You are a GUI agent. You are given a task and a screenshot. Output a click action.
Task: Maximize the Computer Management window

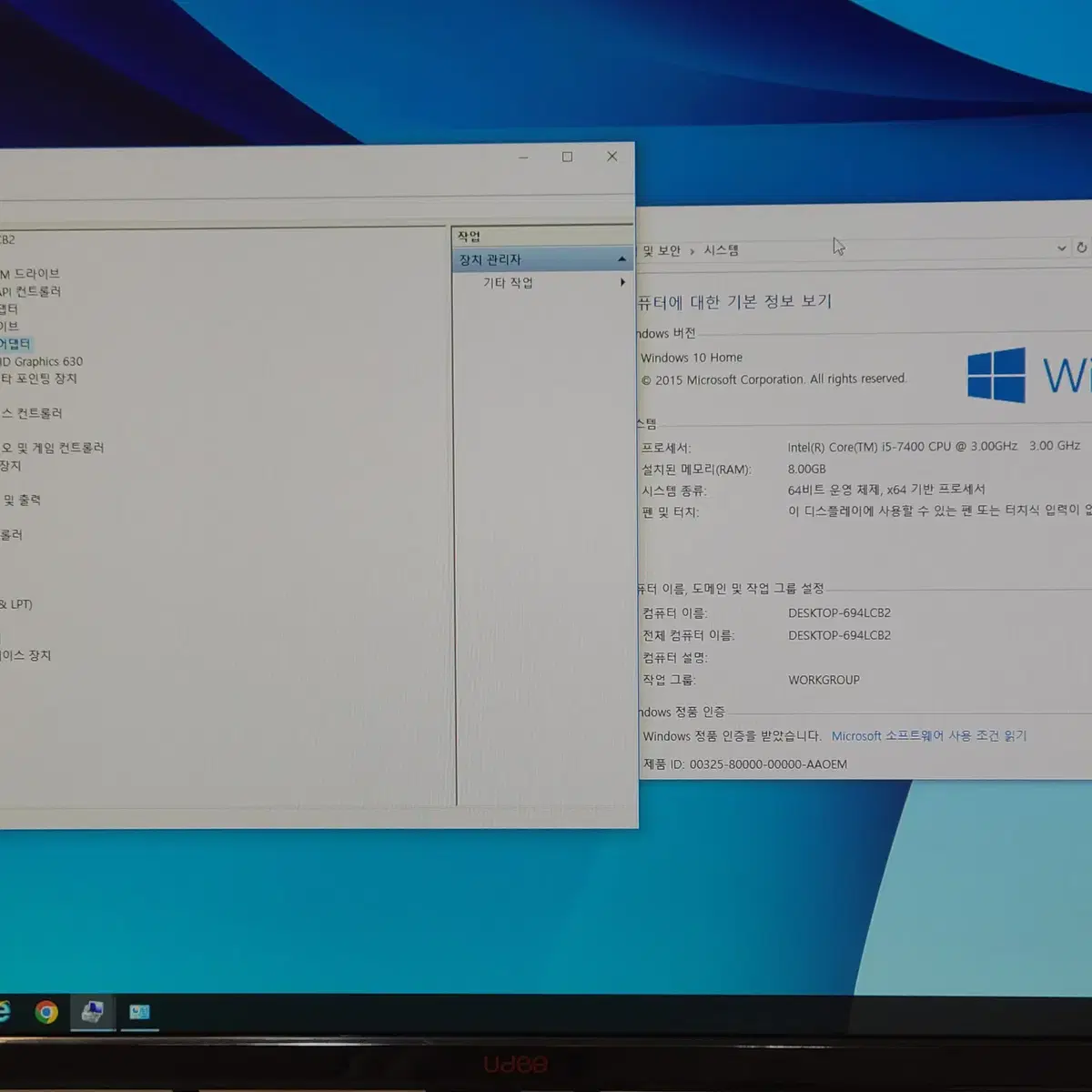point(567,157)
